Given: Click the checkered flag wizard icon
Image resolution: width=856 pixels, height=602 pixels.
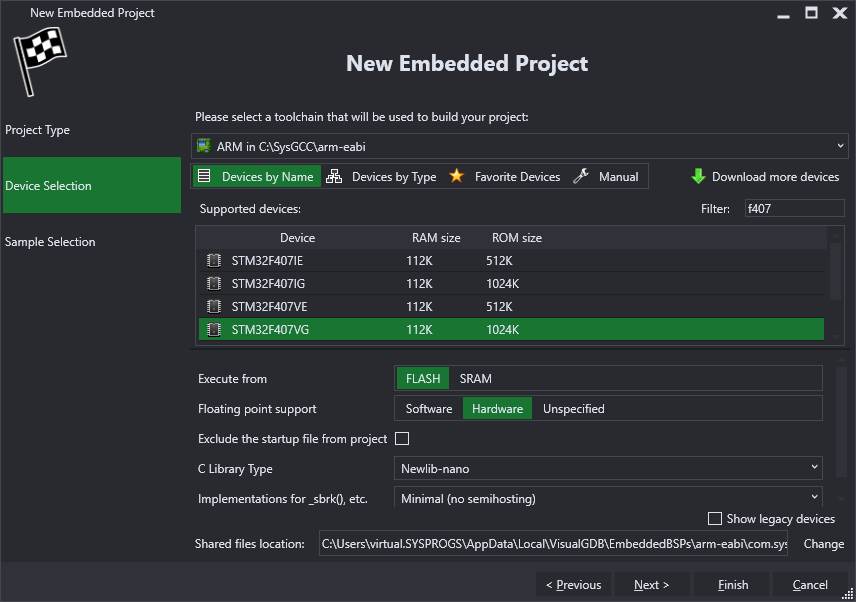Looking at the screenshot, I should [x=39, y=62].
